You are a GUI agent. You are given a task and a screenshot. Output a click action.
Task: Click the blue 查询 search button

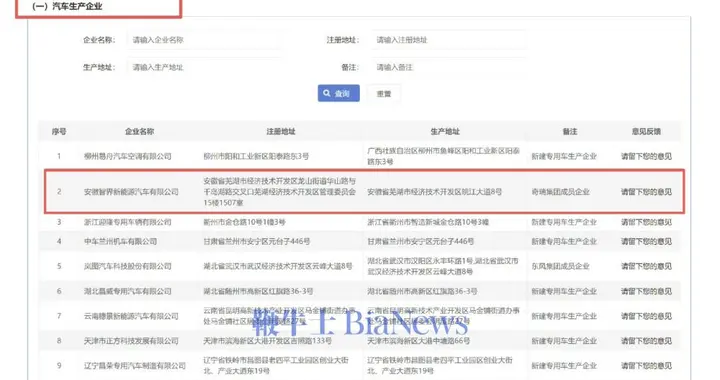click(338, 93)
